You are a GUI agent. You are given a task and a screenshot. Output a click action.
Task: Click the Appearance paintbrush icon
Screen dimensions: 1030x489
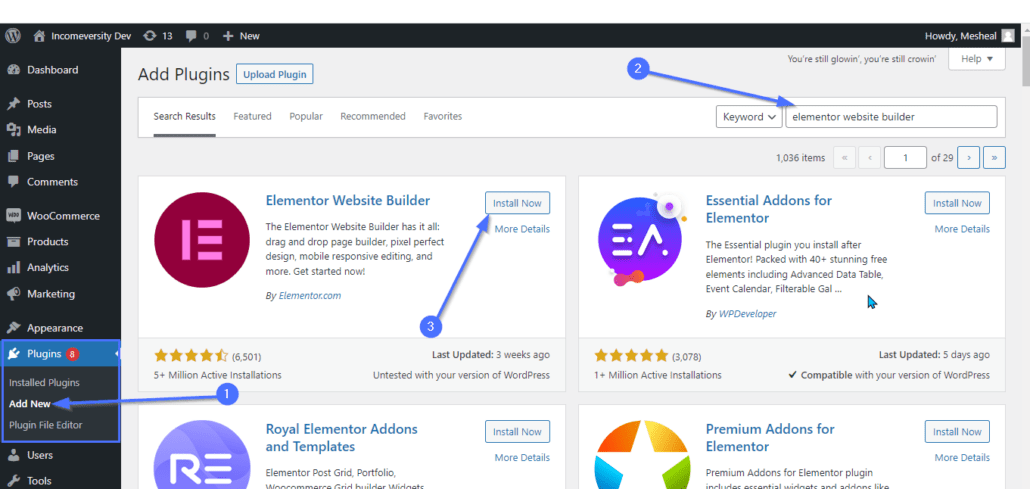(13, 327)
